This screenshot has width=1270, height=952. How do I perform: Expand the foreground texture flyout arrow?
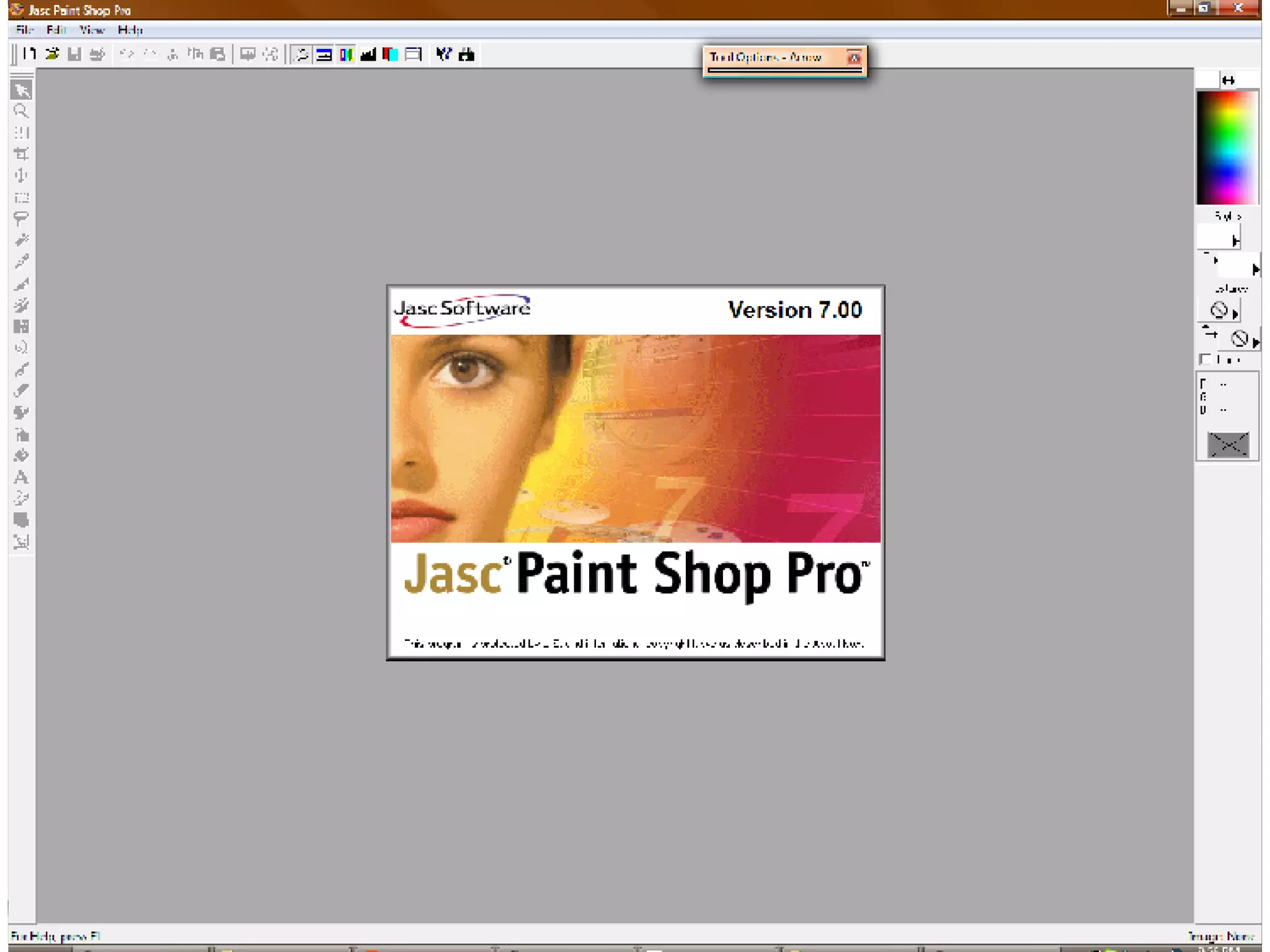pyautogui.click(x=1235, y=314)
